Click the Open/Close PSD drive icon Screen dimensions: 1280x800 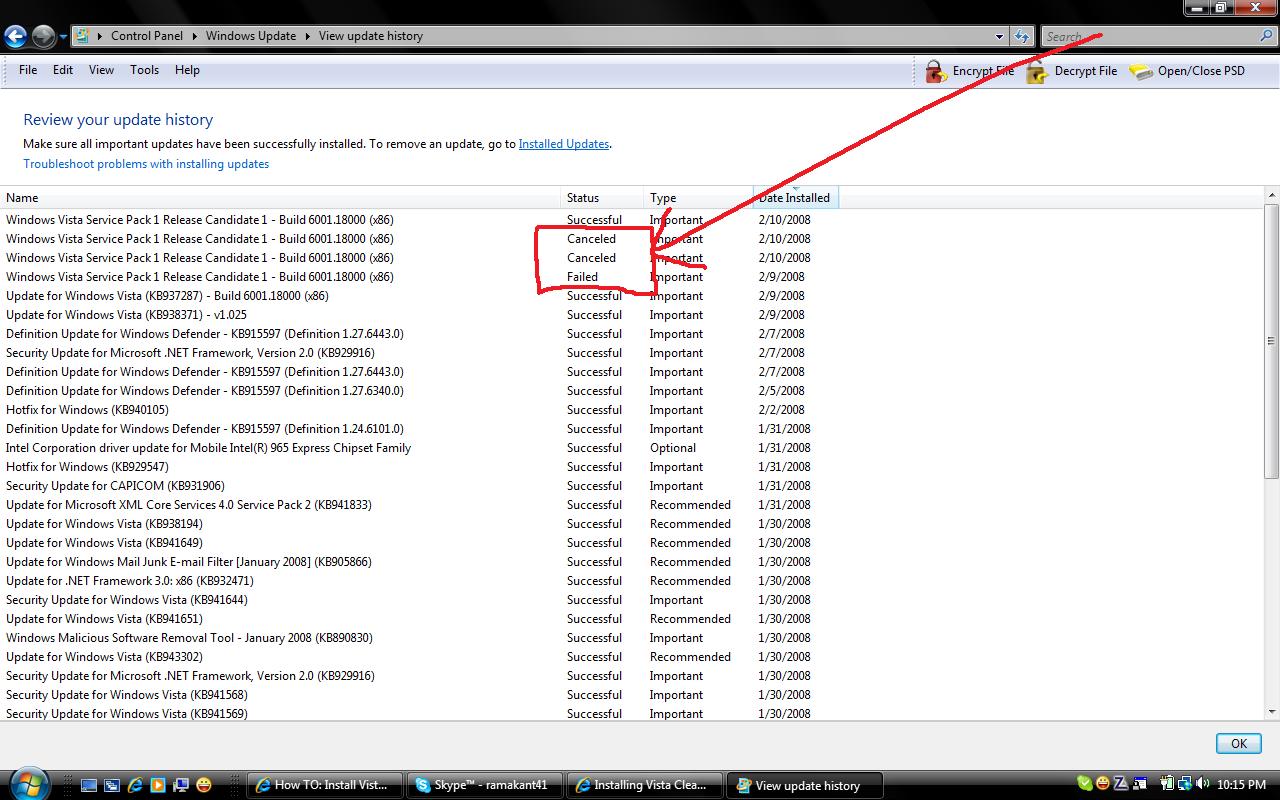pyautogui.click(x=1141, y=71)
